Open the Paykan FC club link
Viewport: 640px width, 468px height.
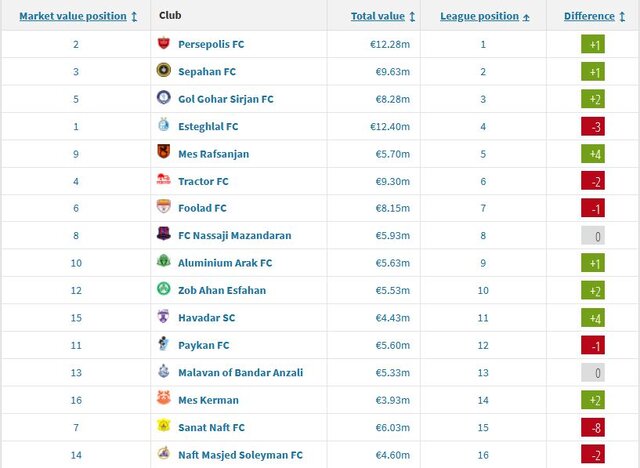coord(205,345)
